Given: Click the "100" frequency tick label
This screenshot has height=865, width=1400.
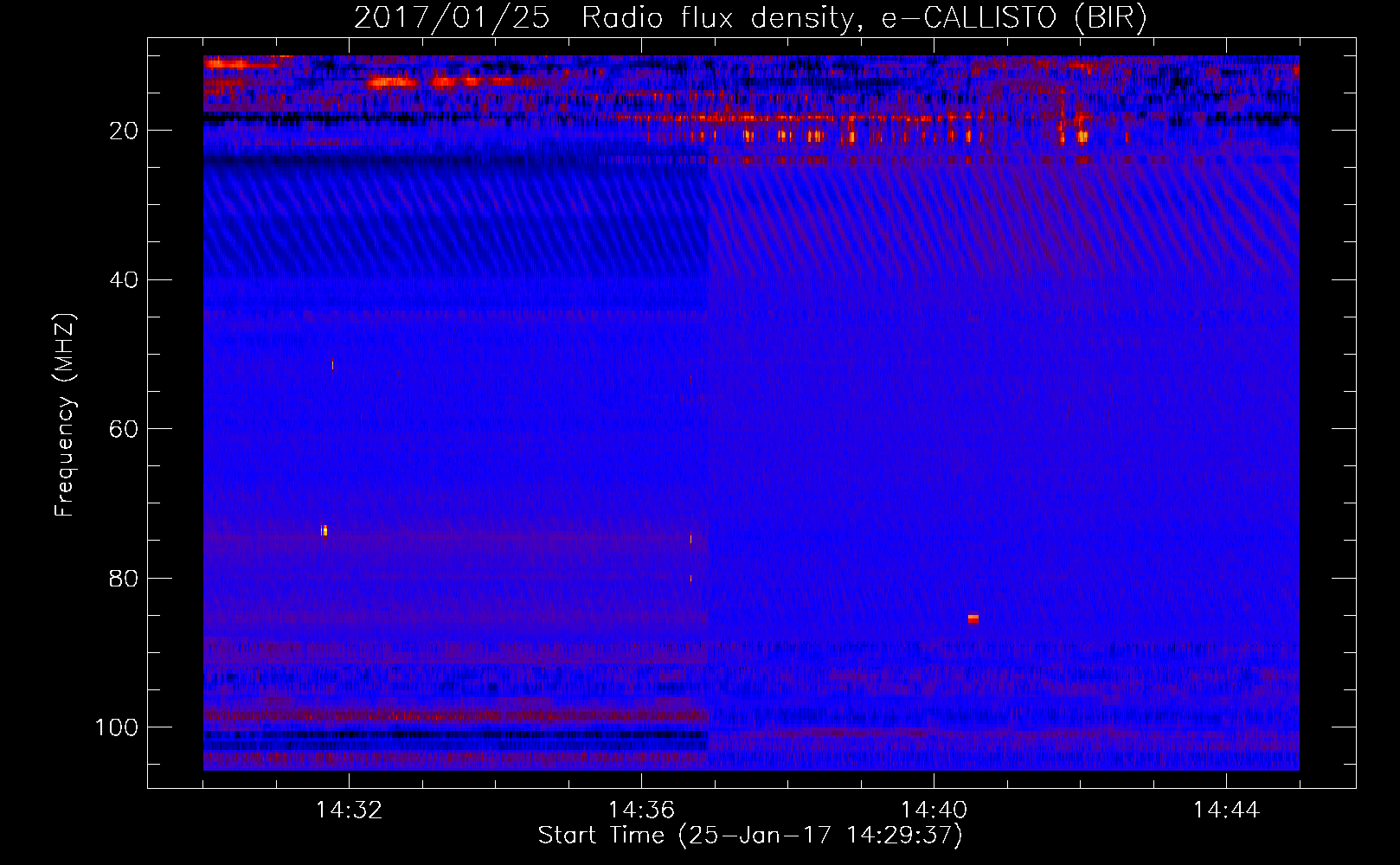Looking at the screenshot, I should pyautogui.click(x=117, y=727).
